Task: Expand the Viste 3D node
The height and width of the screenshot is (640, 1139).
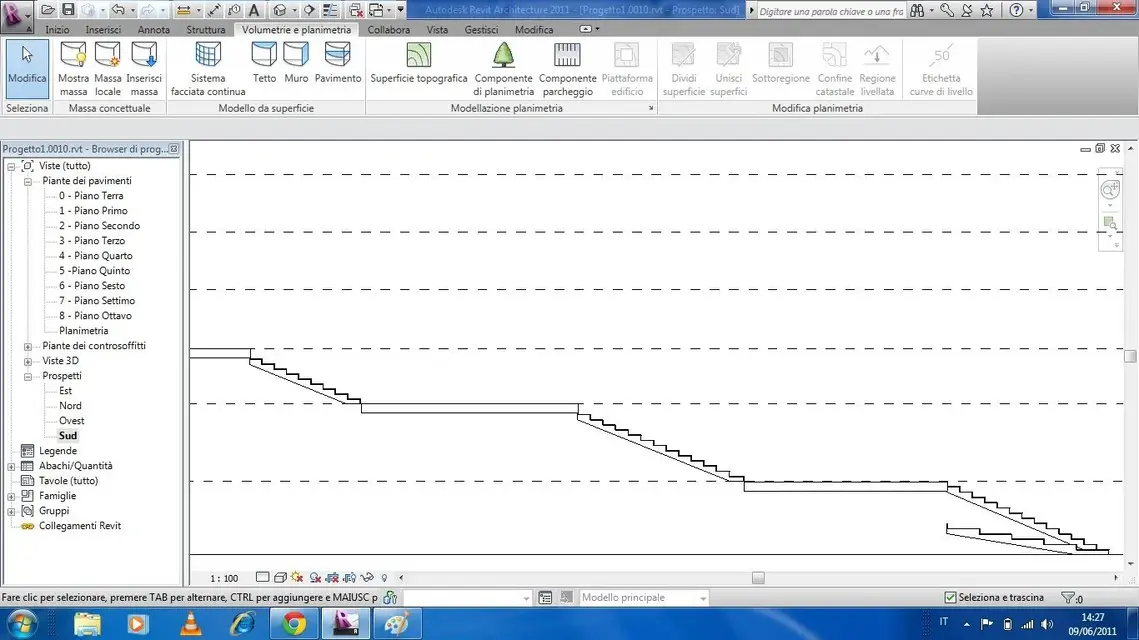Action: 28,361
